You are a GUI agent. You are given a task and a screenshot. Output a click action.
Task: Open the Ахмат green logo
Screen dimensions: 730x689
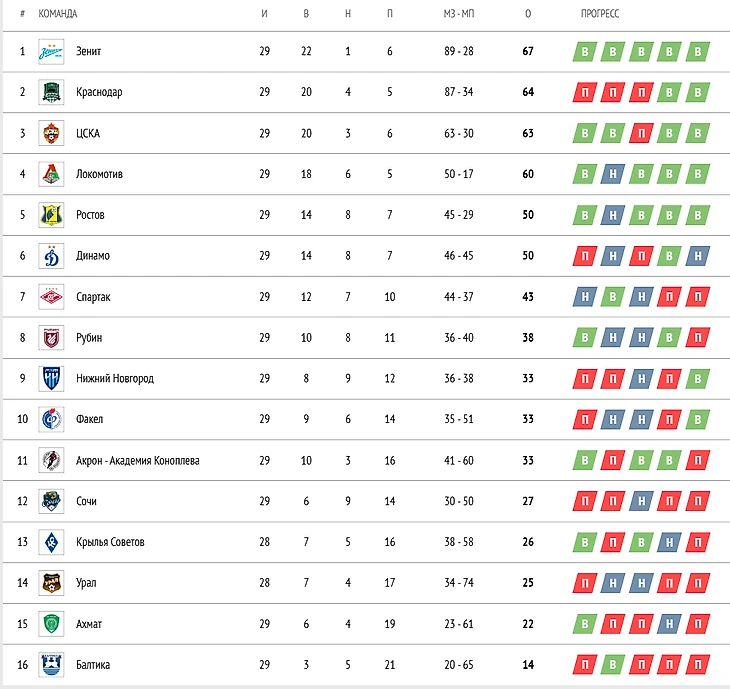click(x=51, y=624)
